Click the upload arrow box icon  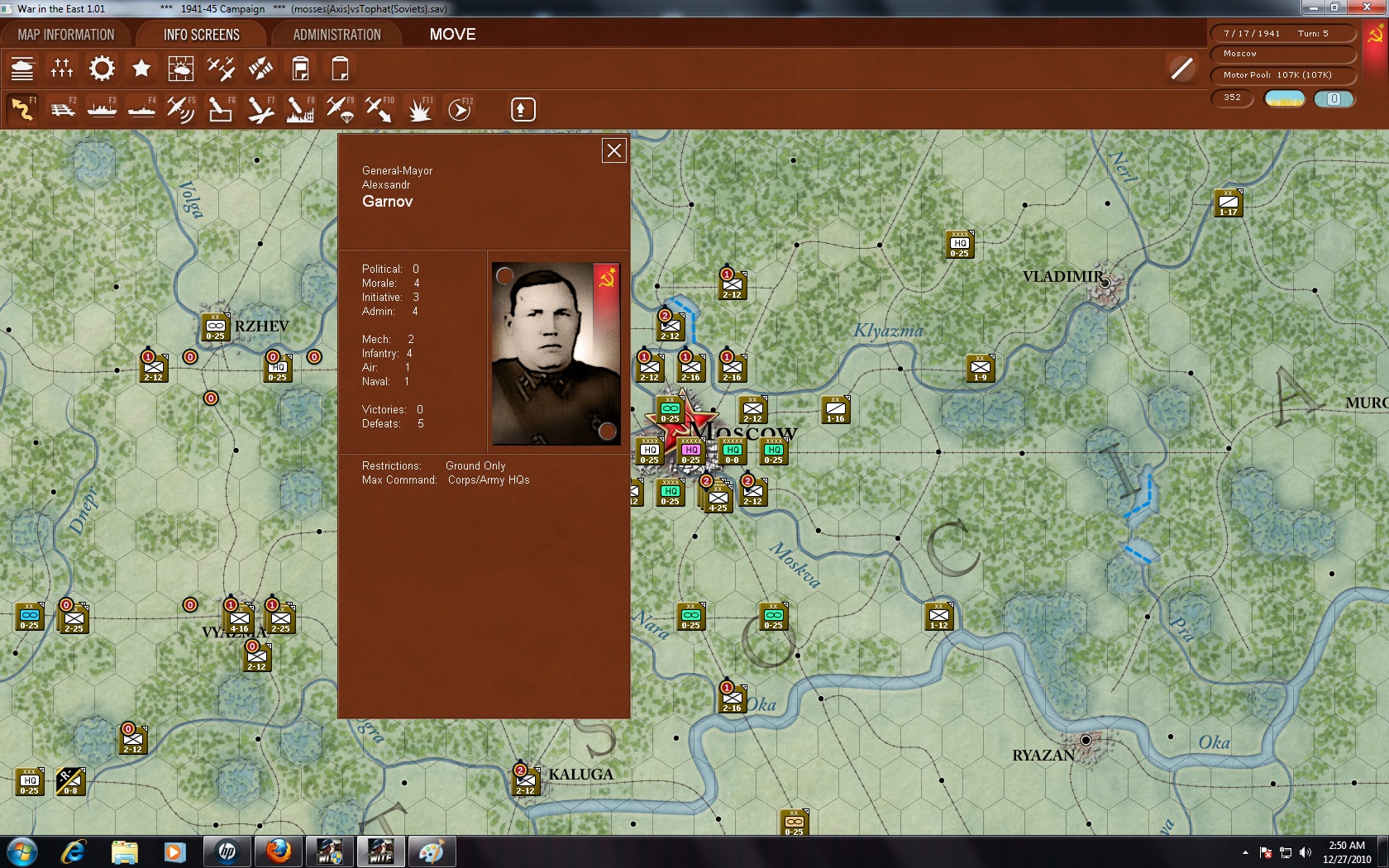[x=523, y=109]
